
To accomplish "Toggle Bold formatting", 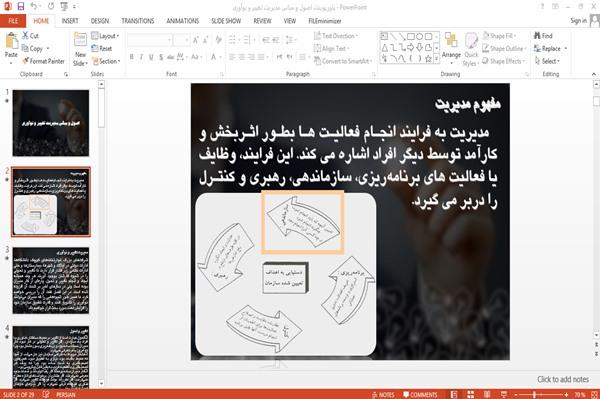I will coord(132,57).
